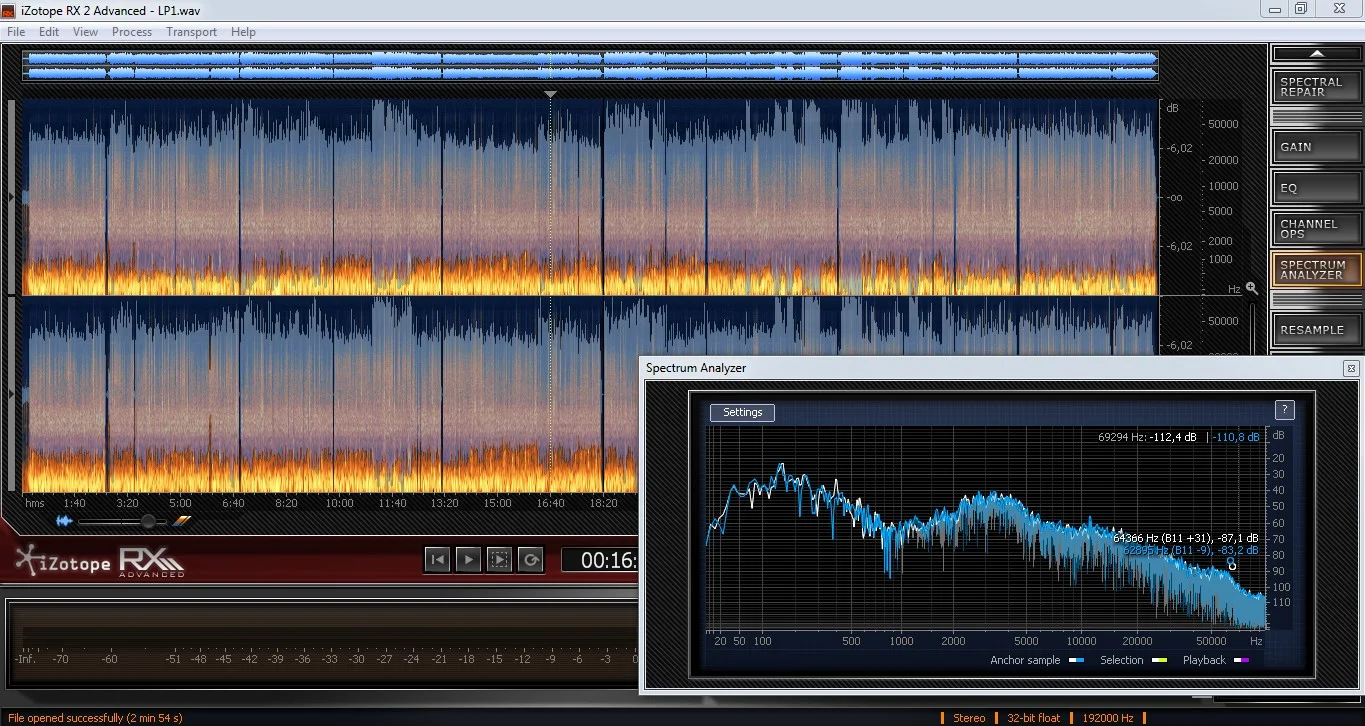
Task: Open the Spectral Repair module
Action: pyautogui.click(x=1316, y=87)
